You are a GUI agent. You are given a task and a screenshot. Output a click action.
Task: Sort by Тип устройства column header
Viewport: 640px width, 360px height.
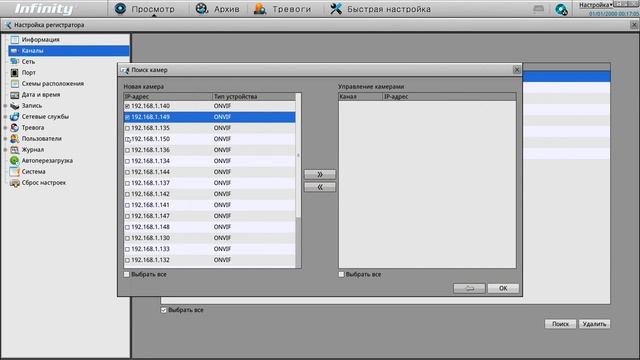[253, 97]
